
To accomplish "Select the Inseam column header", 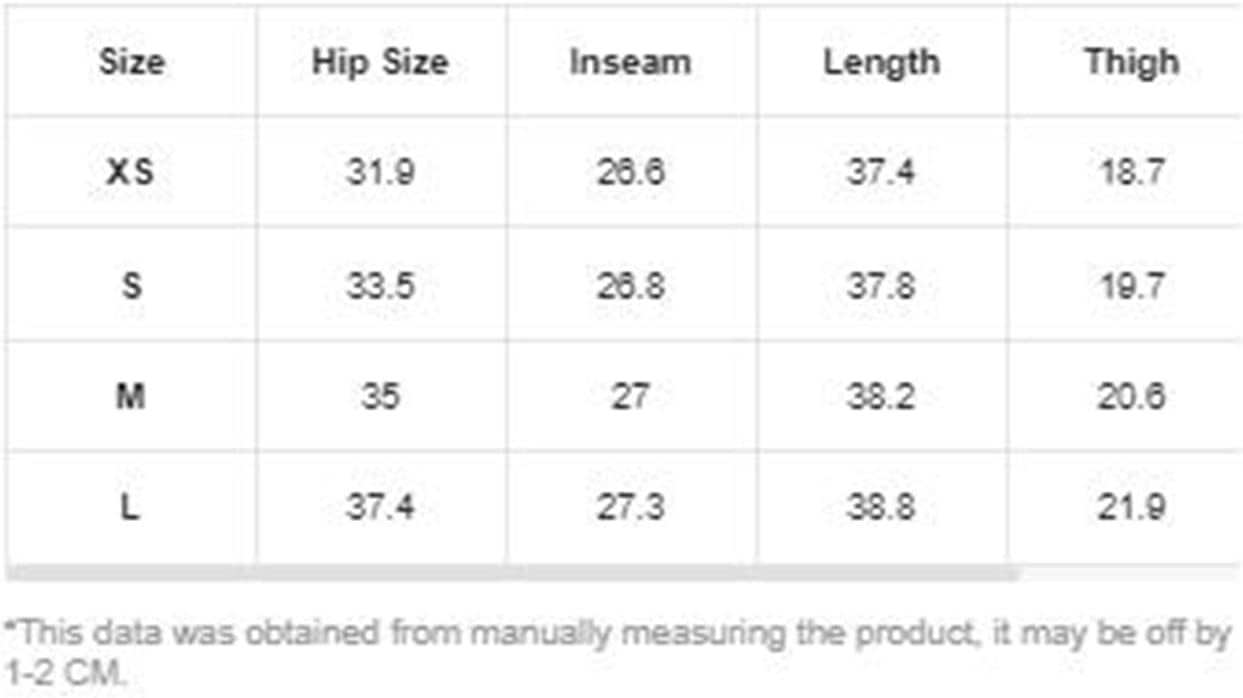I will click(630, 62).
